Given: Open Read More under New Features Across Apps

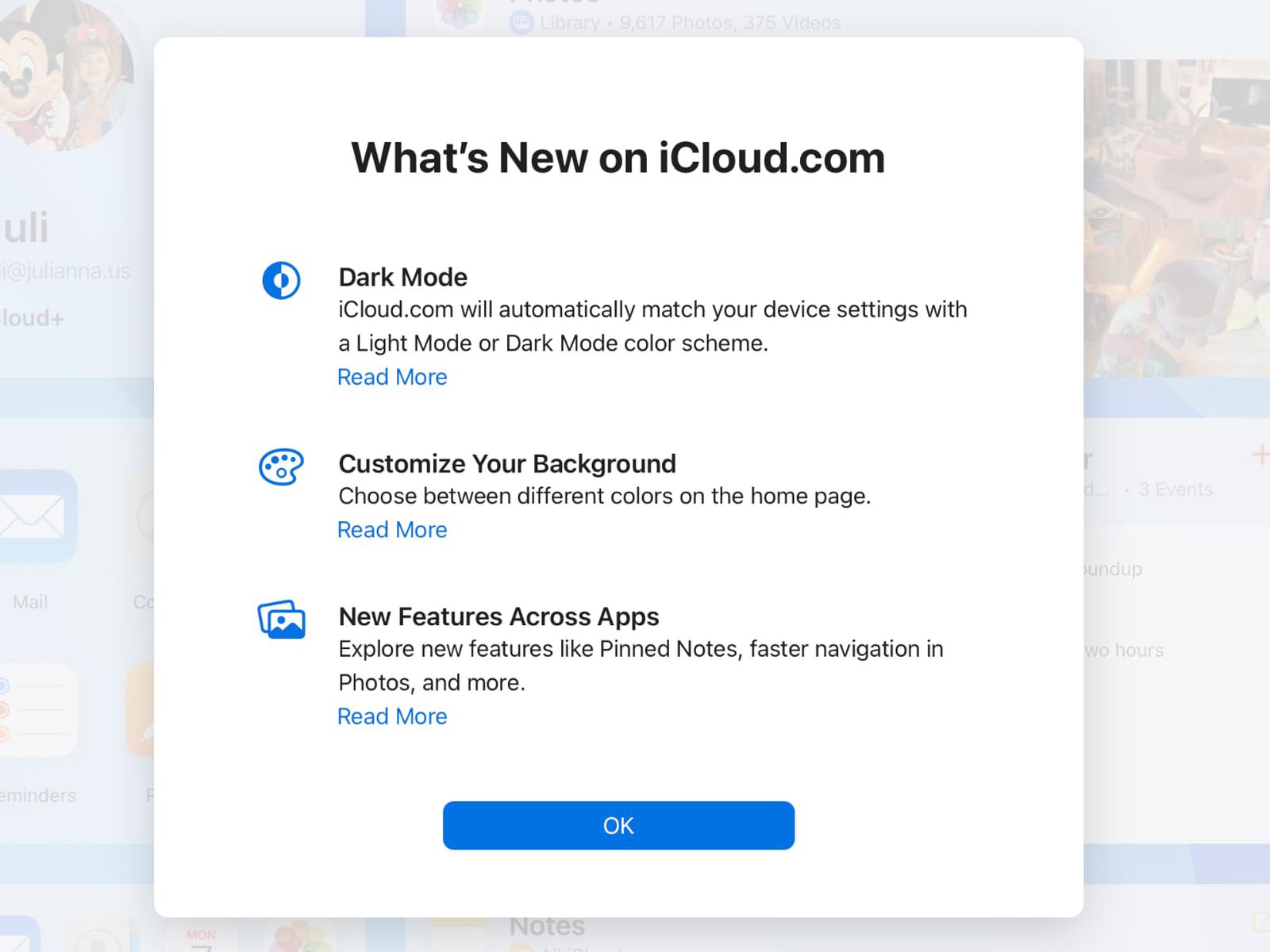Looking at the screenshot, I should (x=392, y=716).
